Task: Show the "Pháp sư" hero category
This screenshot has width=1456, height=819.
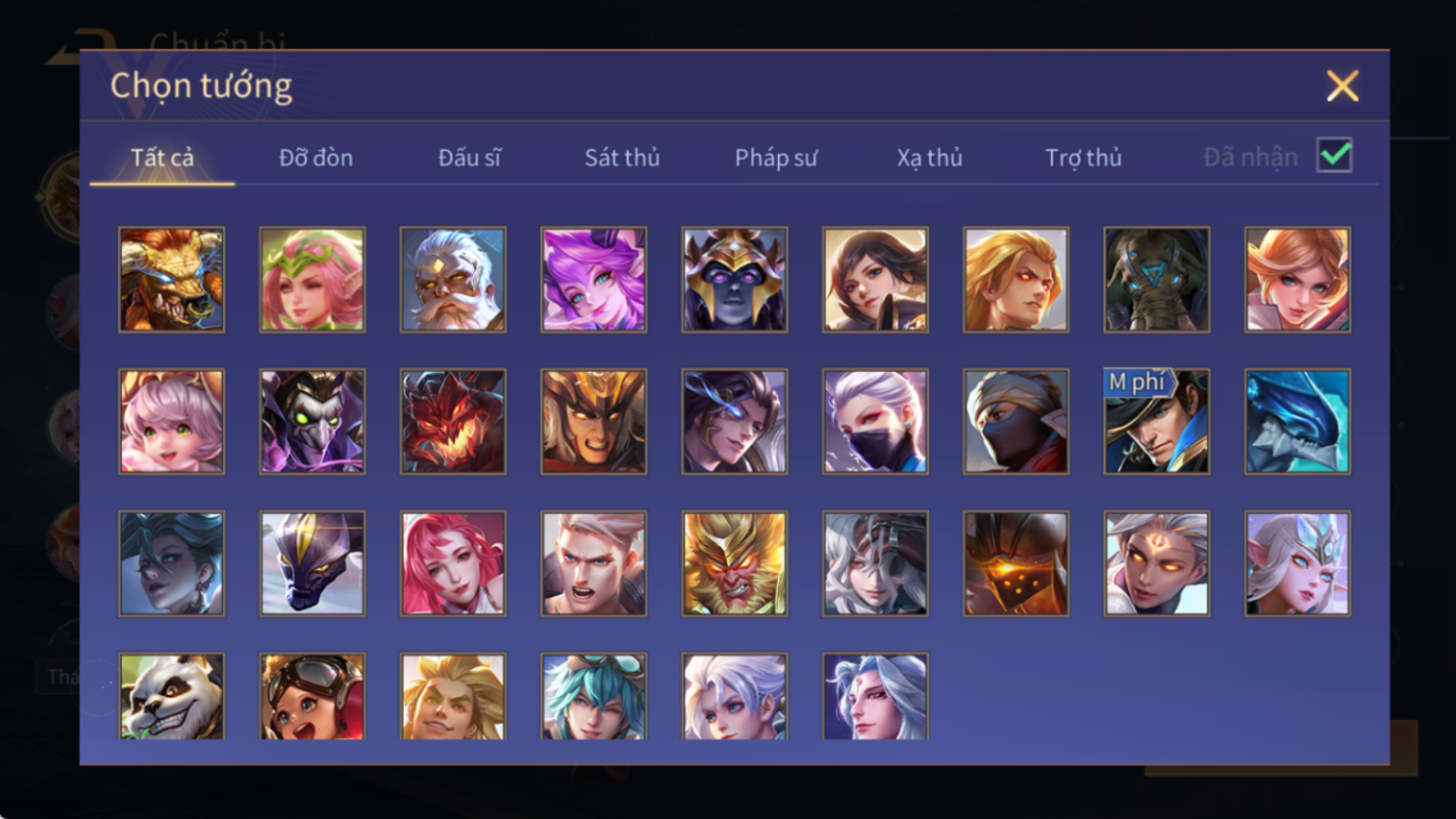Action: click(776, 158)
